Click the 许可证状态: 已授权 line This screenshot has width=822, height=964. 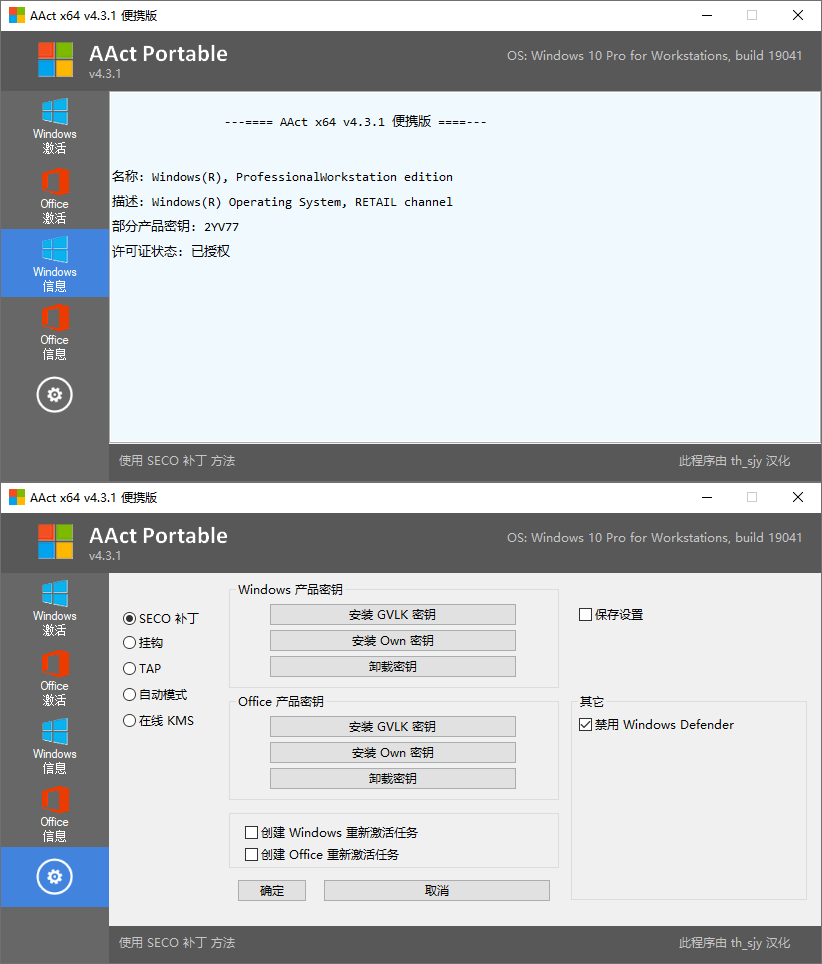[171, 251]
